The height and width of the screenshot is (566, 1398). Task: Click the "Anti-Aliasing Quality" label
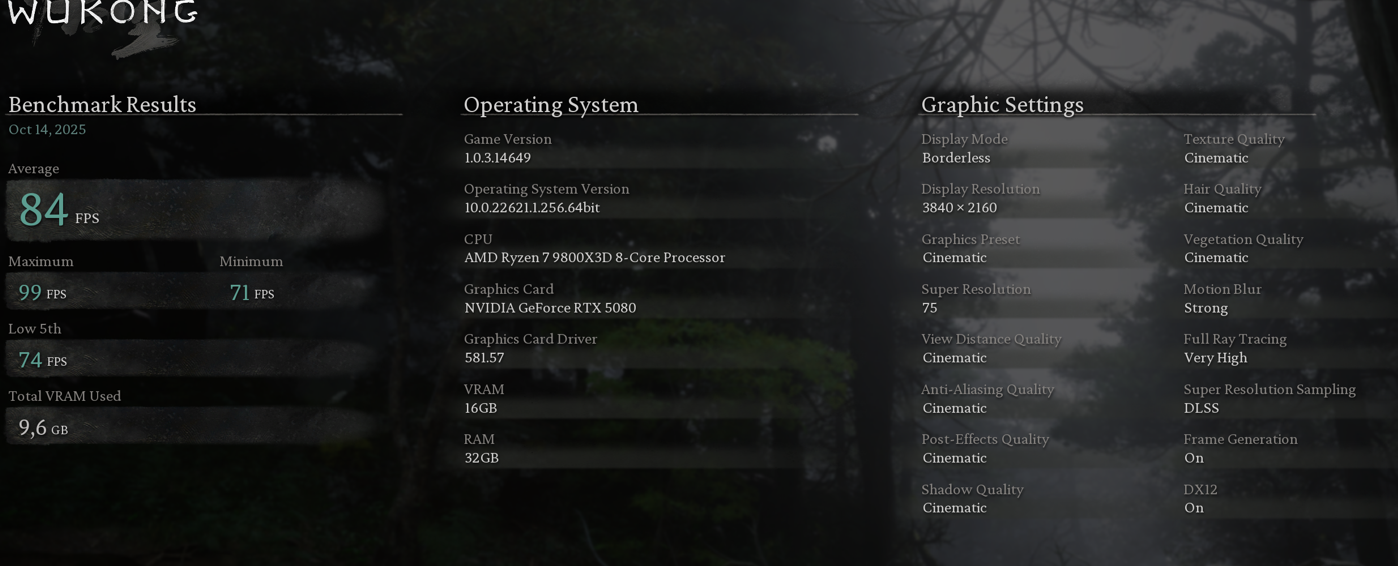(988, 389)
